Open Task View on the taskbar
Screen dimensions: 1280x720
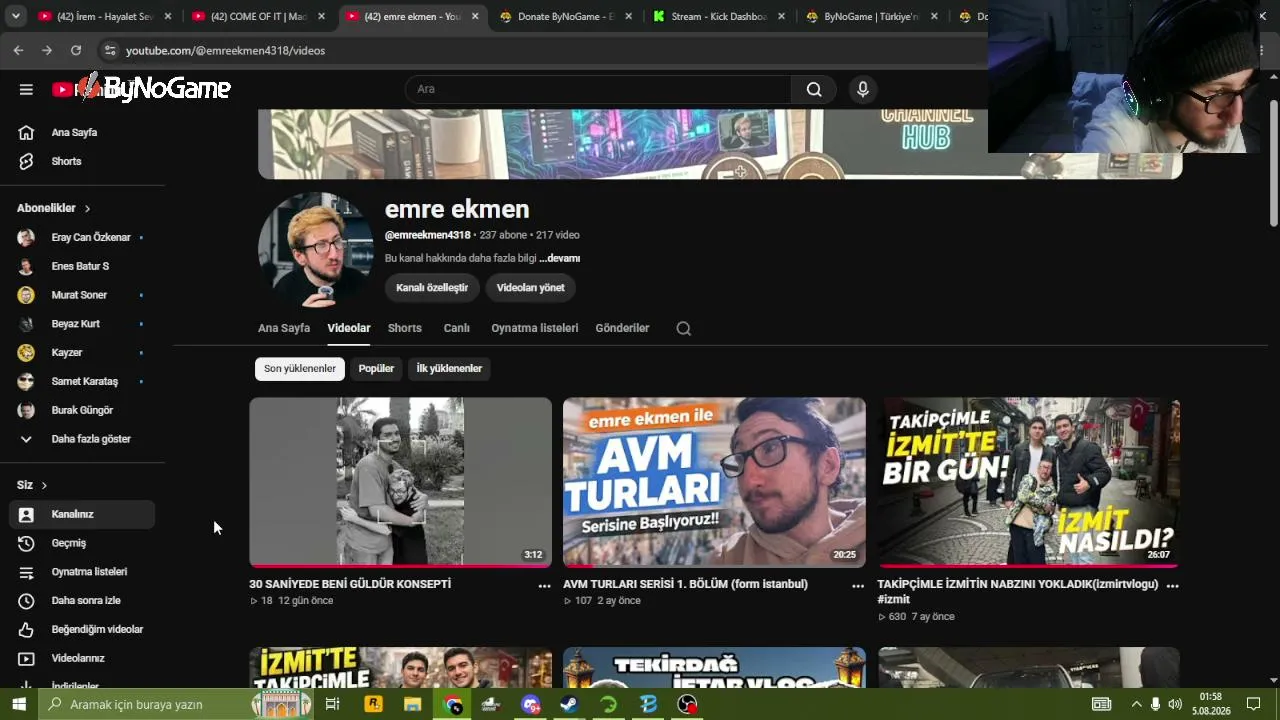click(x=332, y=704)
